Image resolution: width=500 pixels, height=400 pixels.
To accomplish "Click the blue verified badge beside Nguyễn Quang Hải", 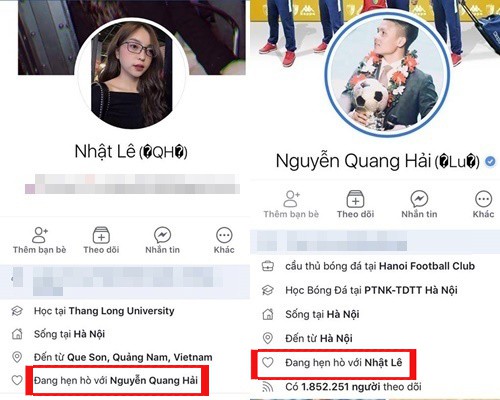I will [x=489, y=162].
